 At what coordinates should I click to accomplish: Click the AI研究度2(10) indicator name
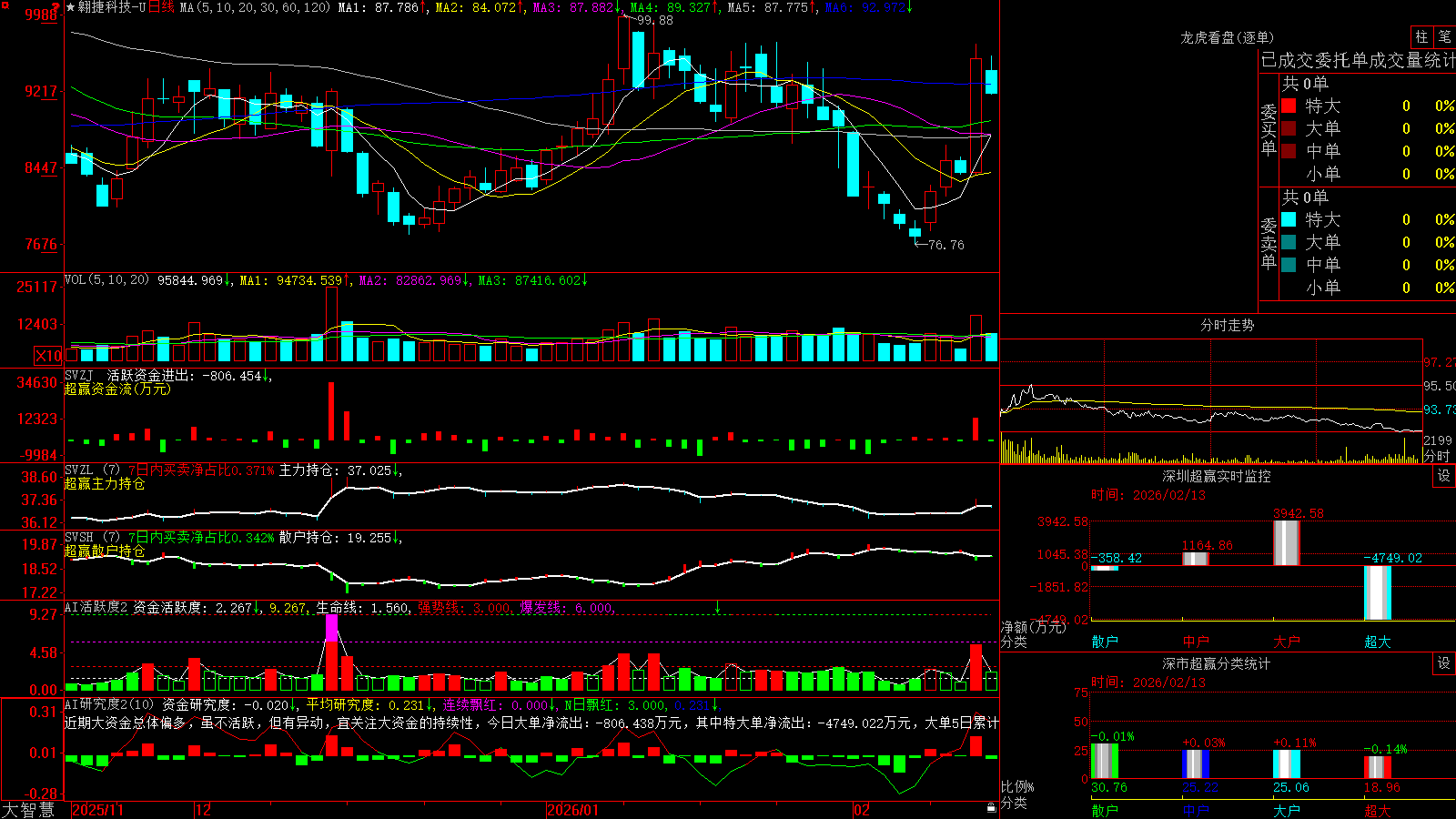coord(109,704)
